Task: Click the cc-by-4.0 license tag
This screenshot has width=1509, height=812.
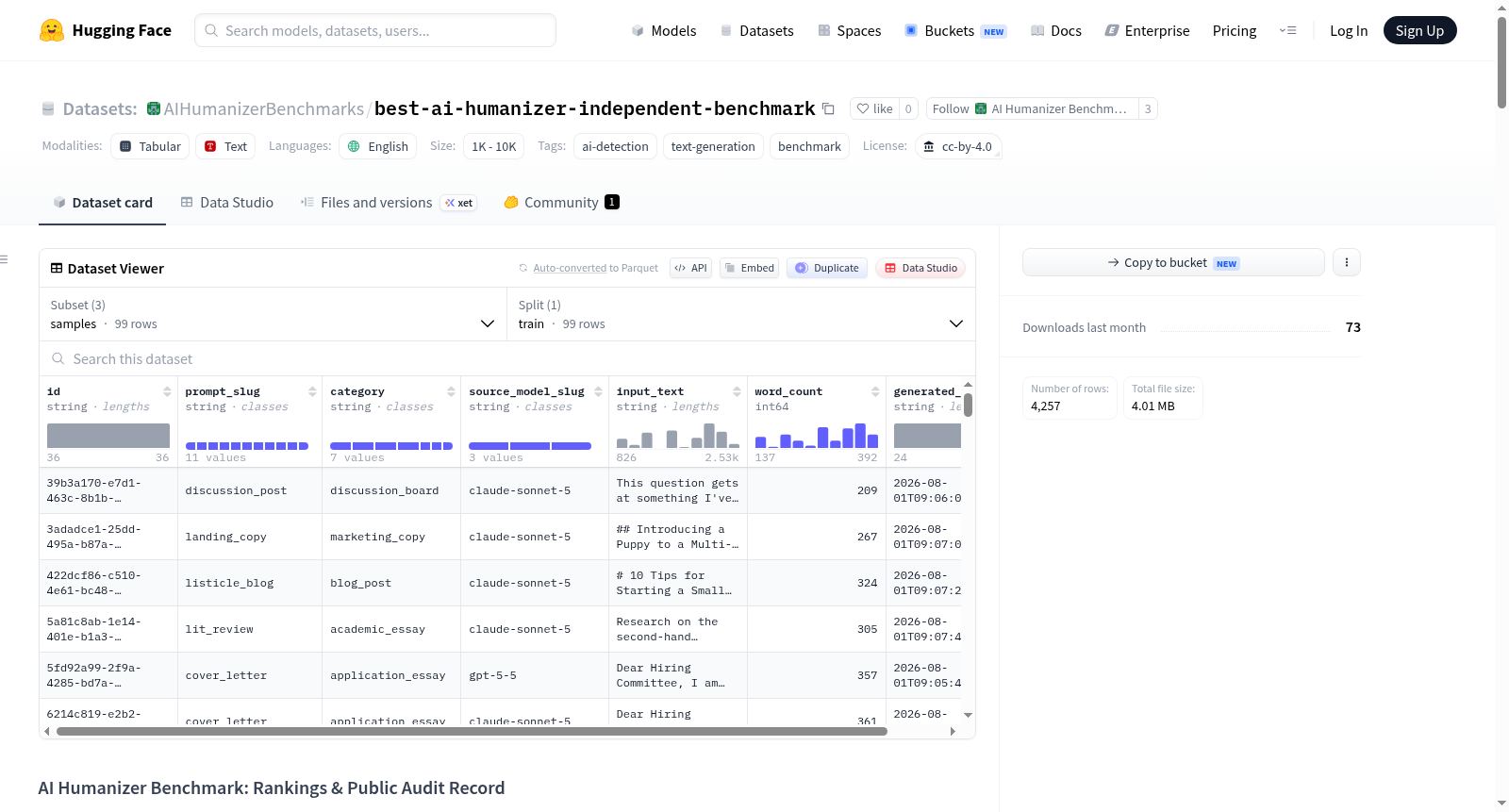Action: pos(958,146)
